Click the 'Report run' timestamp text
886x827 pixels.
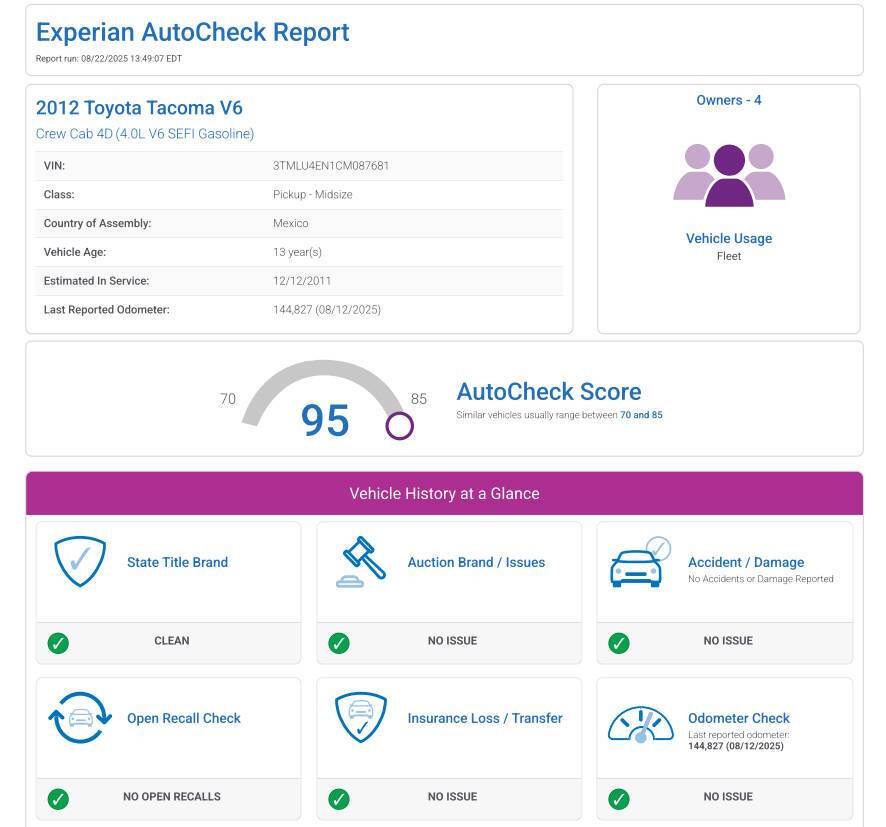point(108,59)
